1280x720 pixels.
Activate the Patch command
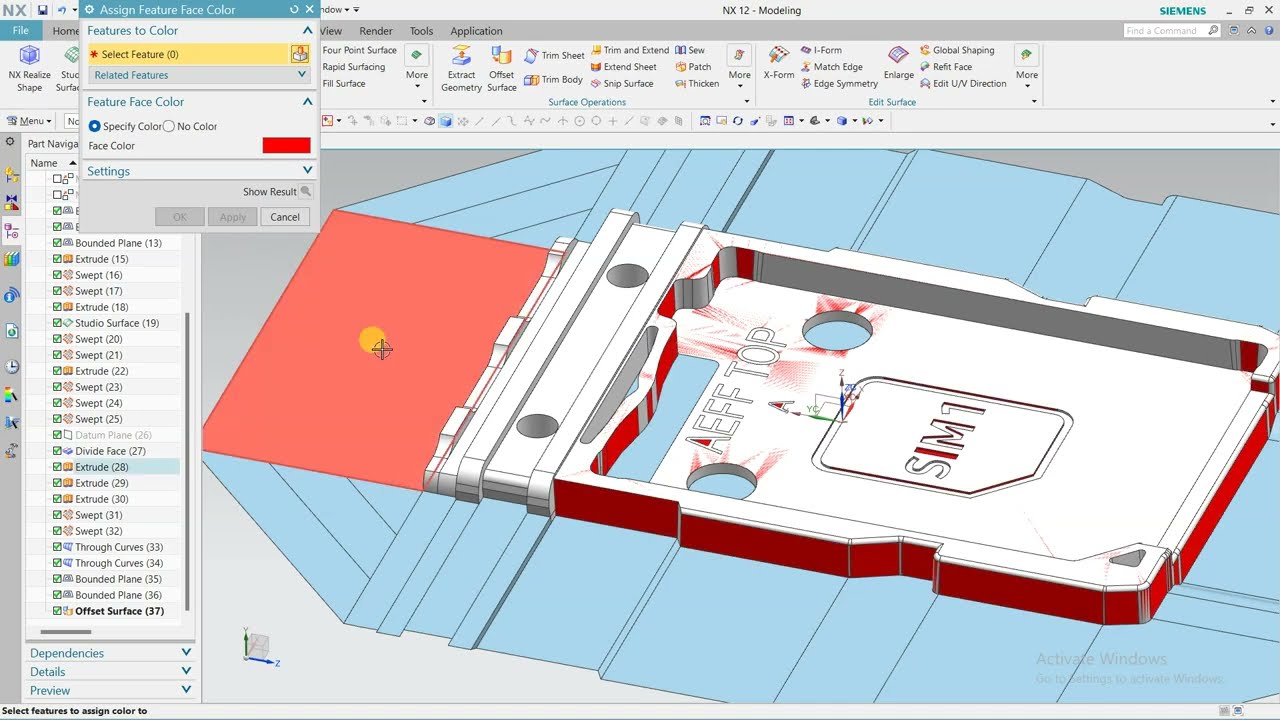tap(693, 67)
